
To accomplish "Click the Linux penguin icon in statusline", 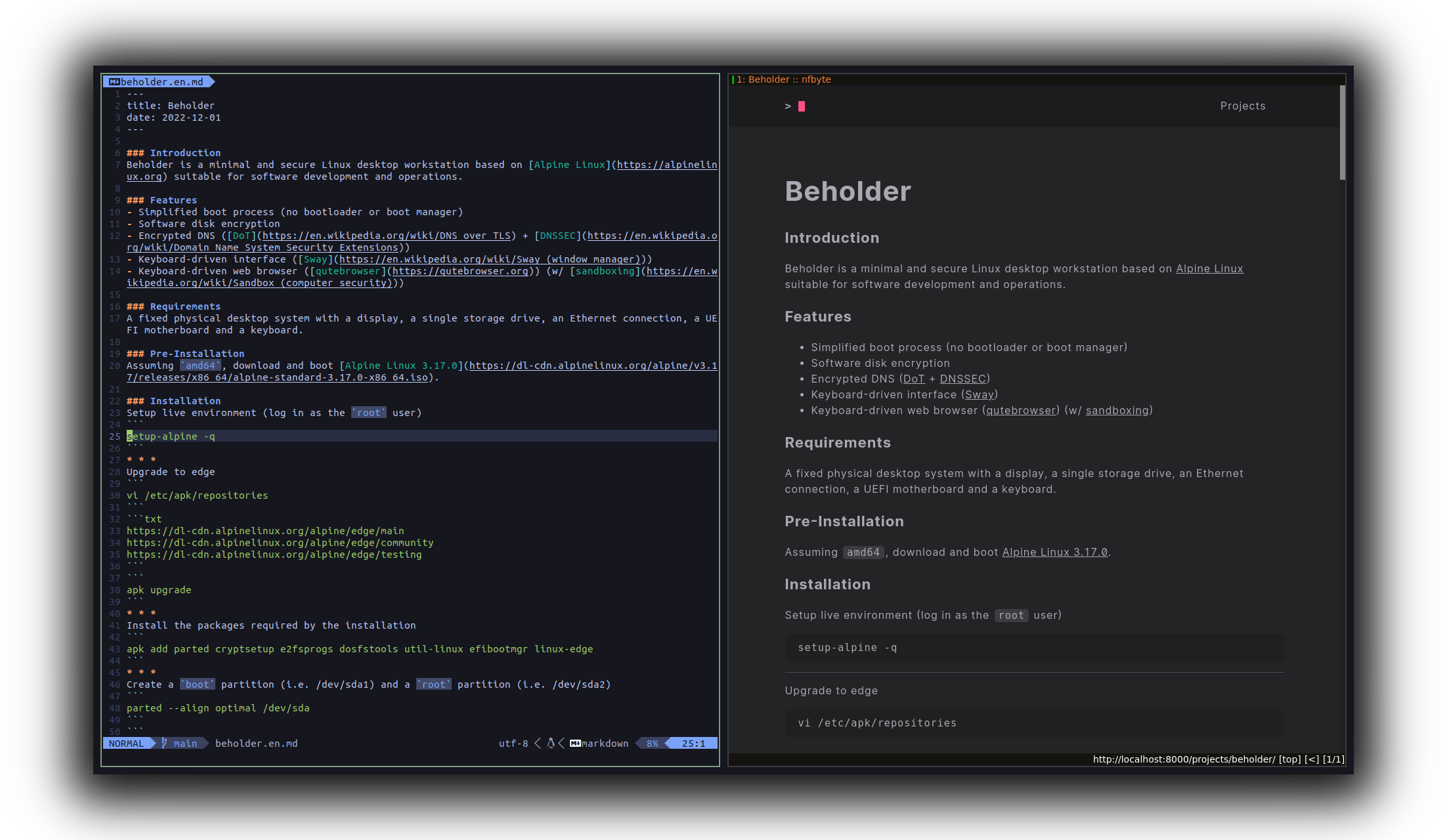I will [x=551, y=743].
